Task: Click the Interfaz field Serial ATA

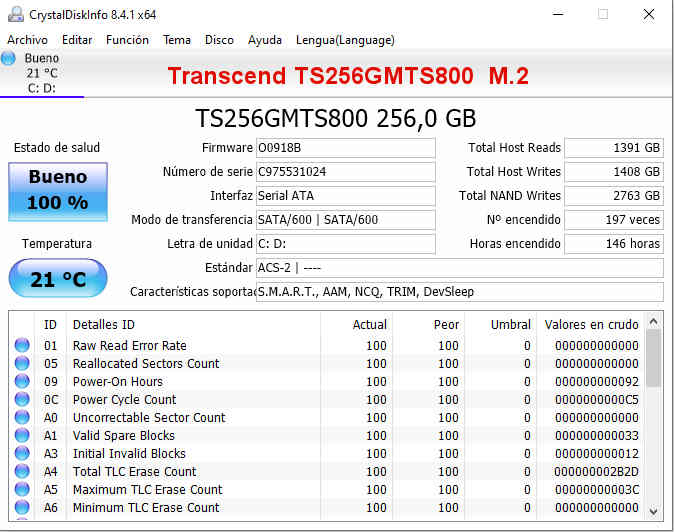Action: point(346,196)
